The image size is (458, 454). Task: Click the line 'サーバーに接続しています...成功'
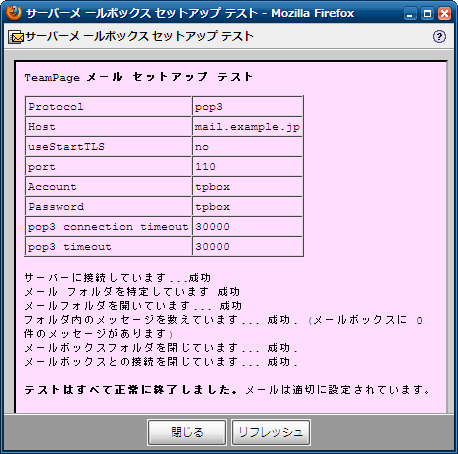(118, 277)
